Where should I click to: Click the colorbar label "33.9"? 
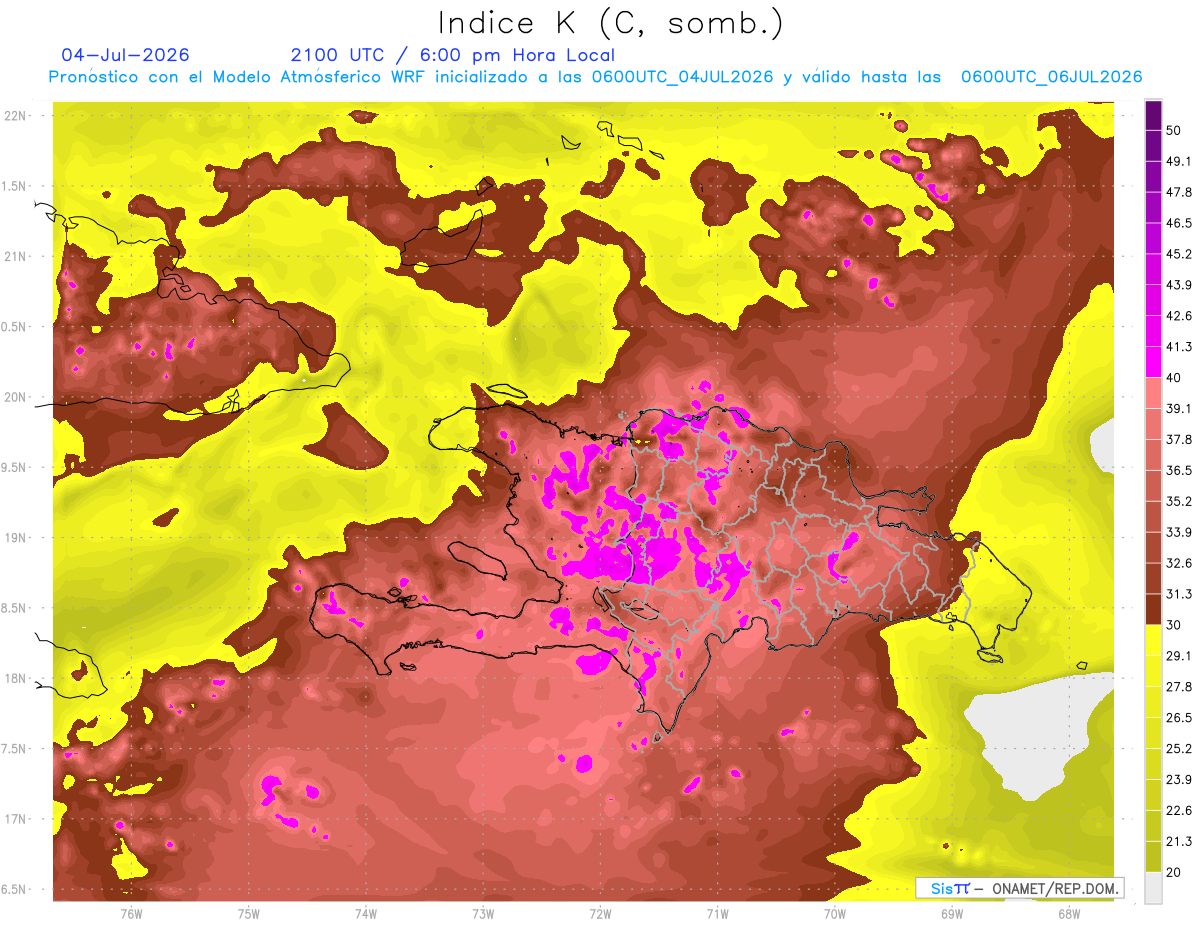(1179, 532)
